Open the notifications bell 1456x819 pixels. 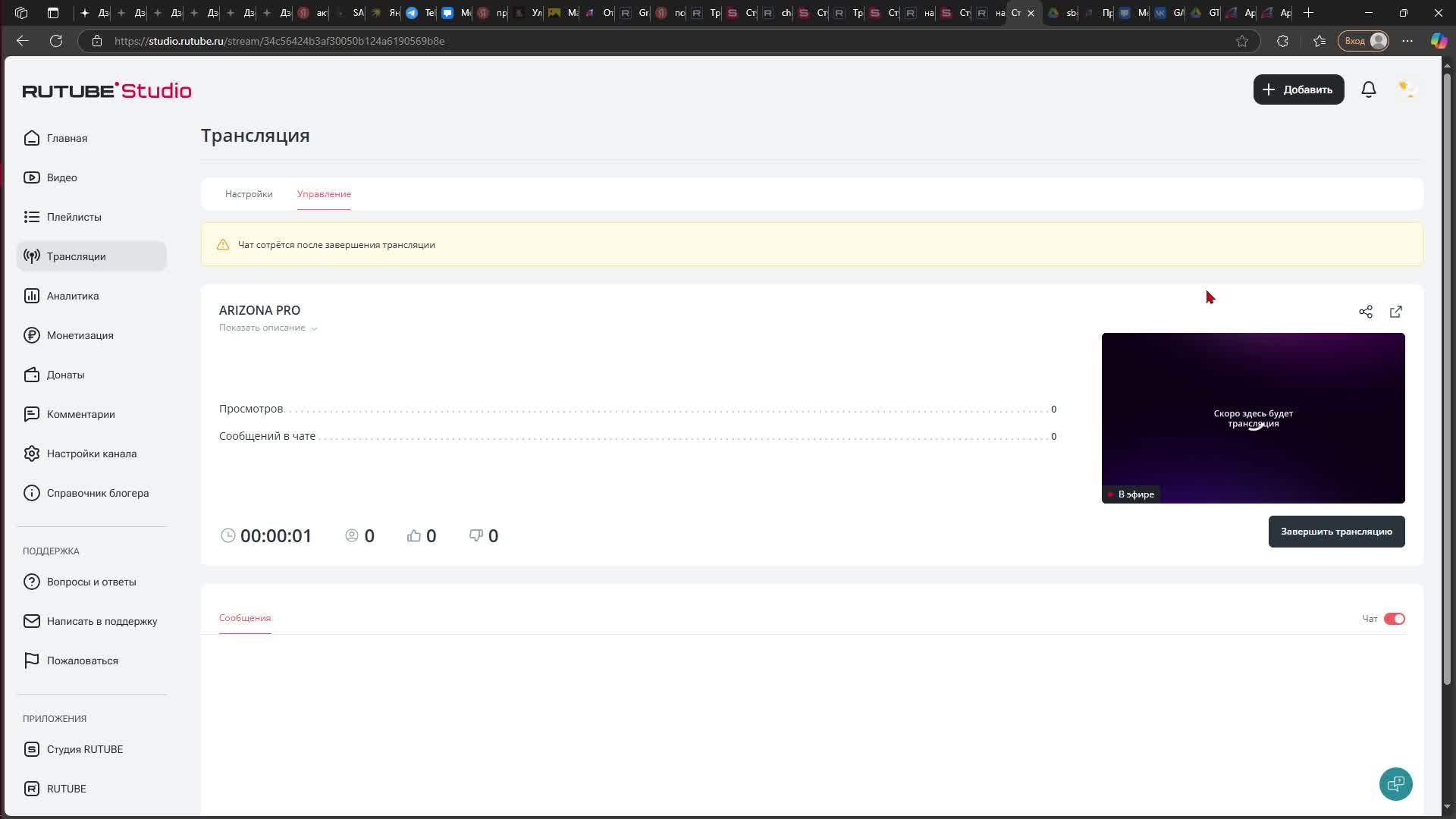(1369, 89)
